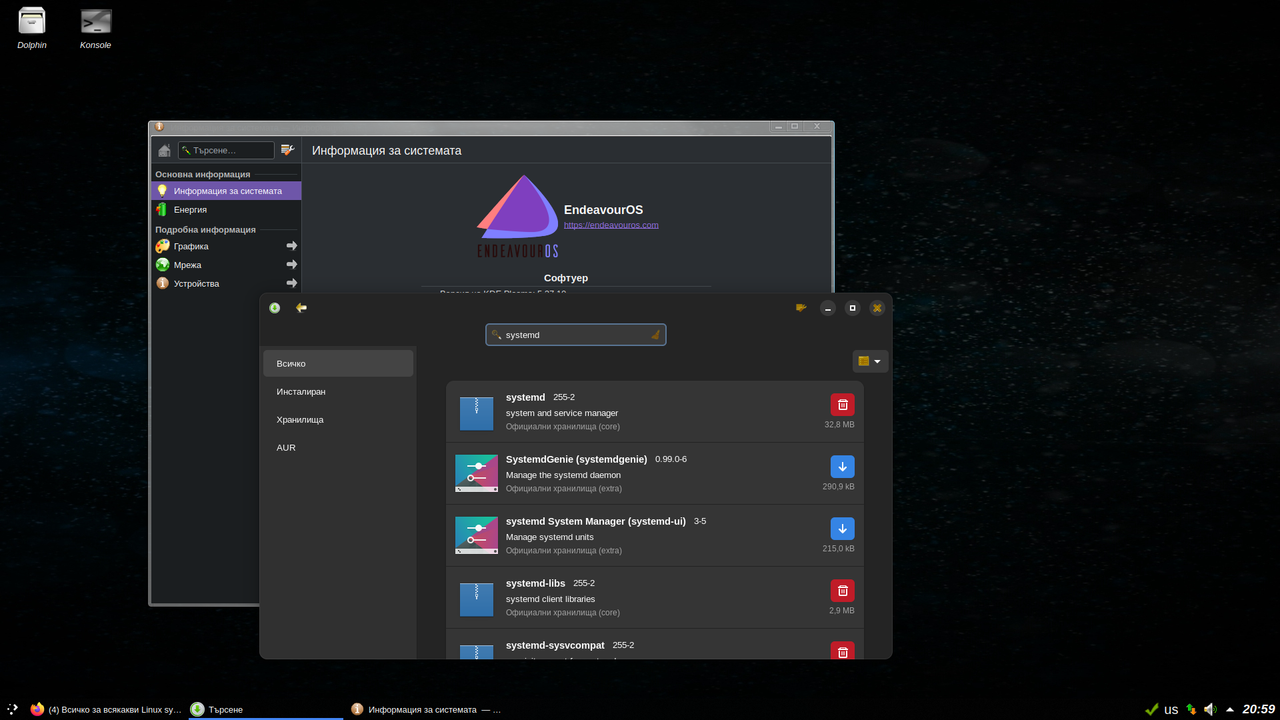Switch to Информация за системата taskbar entry
Viewport: 1280px width, 720px height.
(x=427, y=709)
